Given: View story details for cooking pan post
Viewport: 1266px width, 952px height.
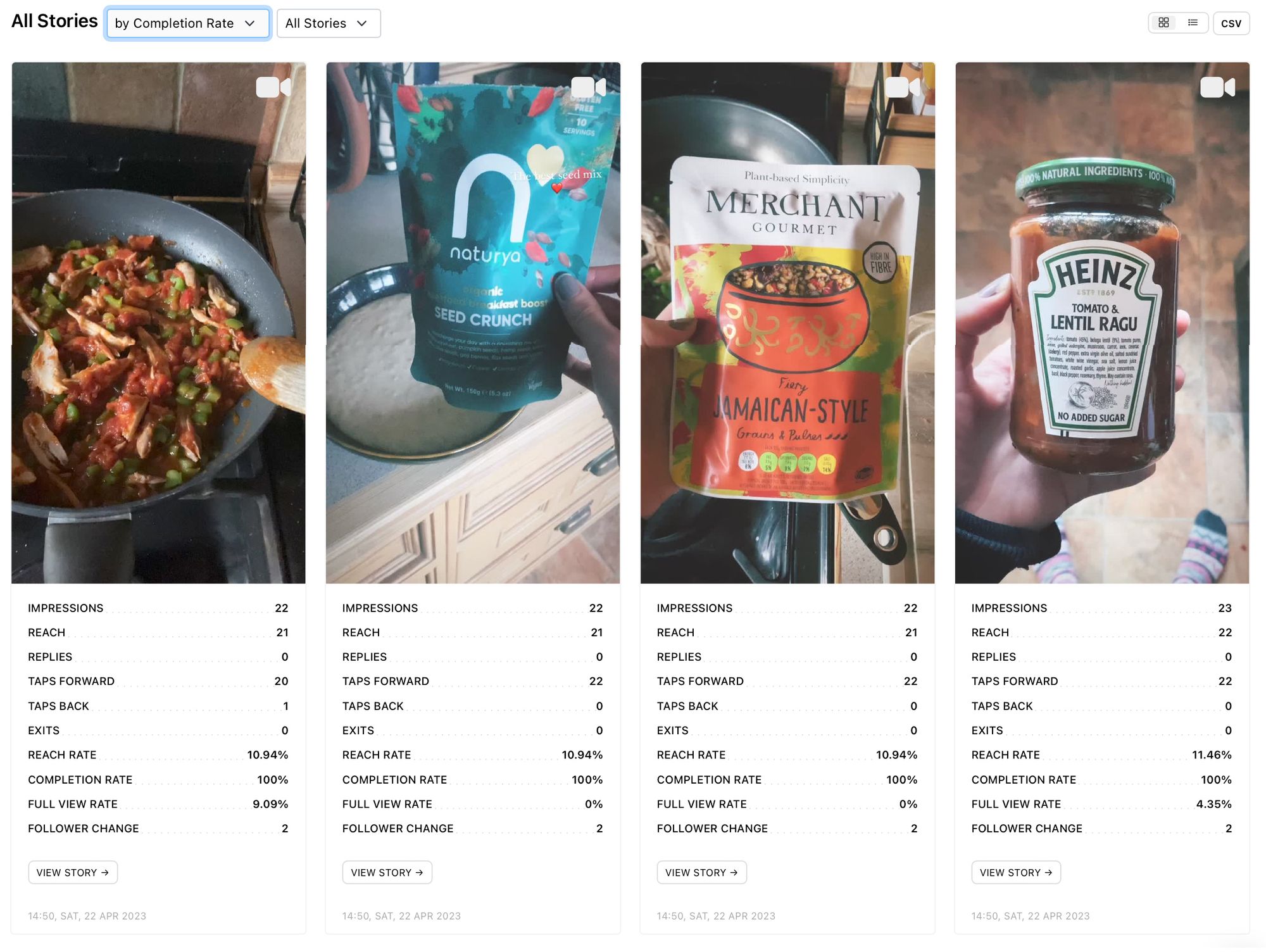Looking at the screenshot, I should (72, 872).
